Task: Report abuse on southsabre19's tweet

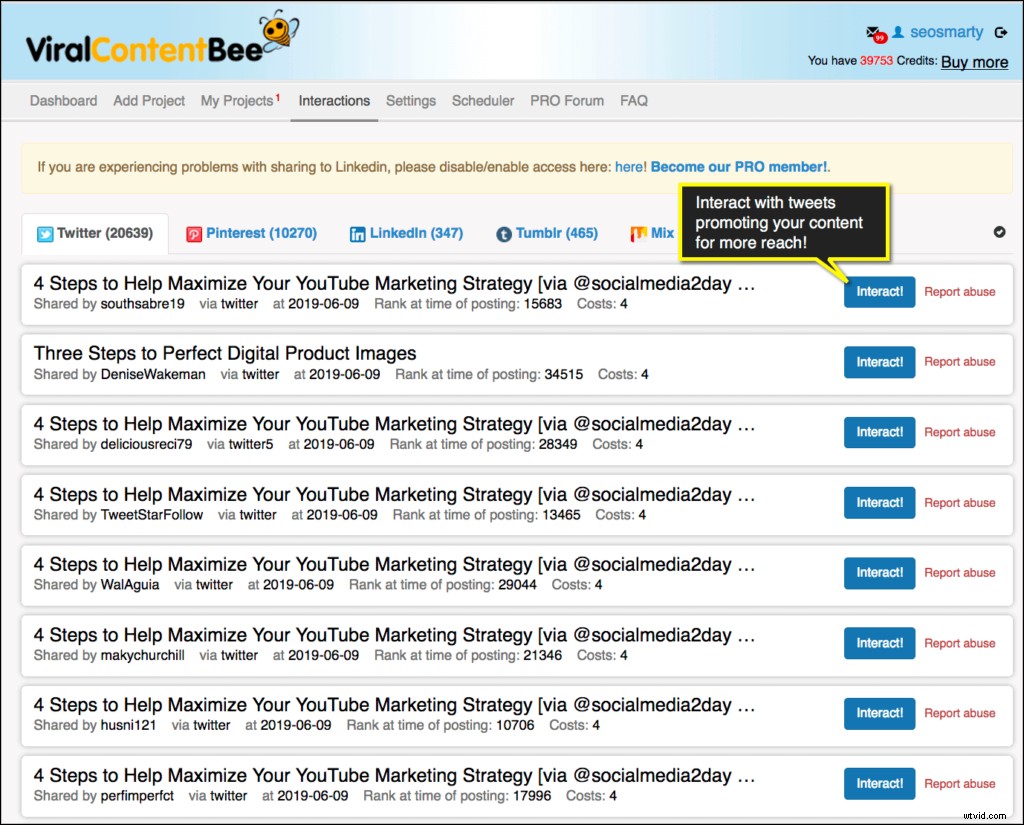Action: (x=960, y=291)
